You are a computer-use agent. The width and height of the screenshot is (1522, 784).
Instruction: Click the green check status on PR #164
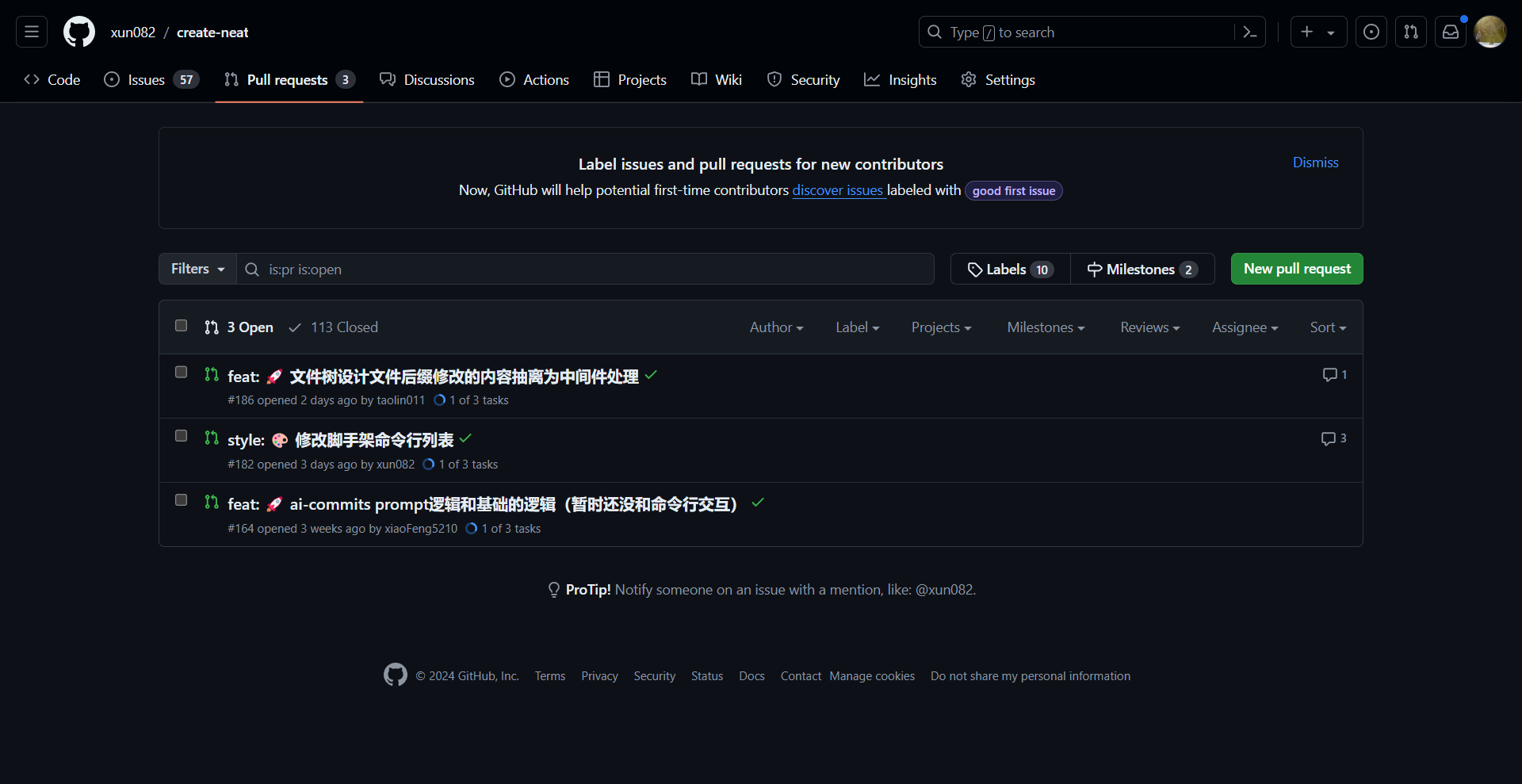(x=758, y=503)
